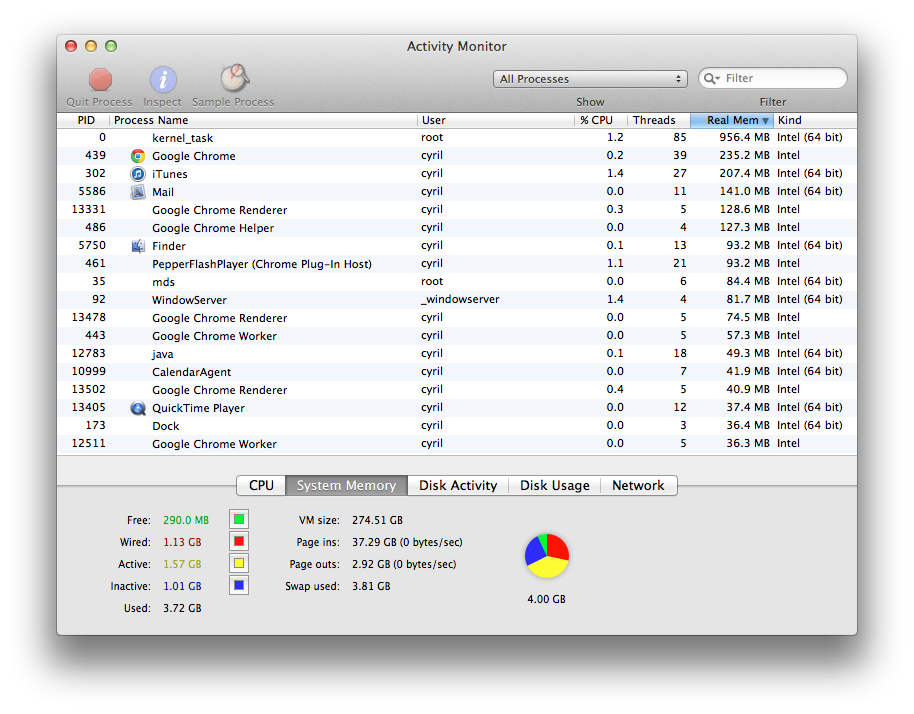This screenshot has width=914, height=714.
Task: Select the Google Chrome Helper row
Action: coord(457,227)
